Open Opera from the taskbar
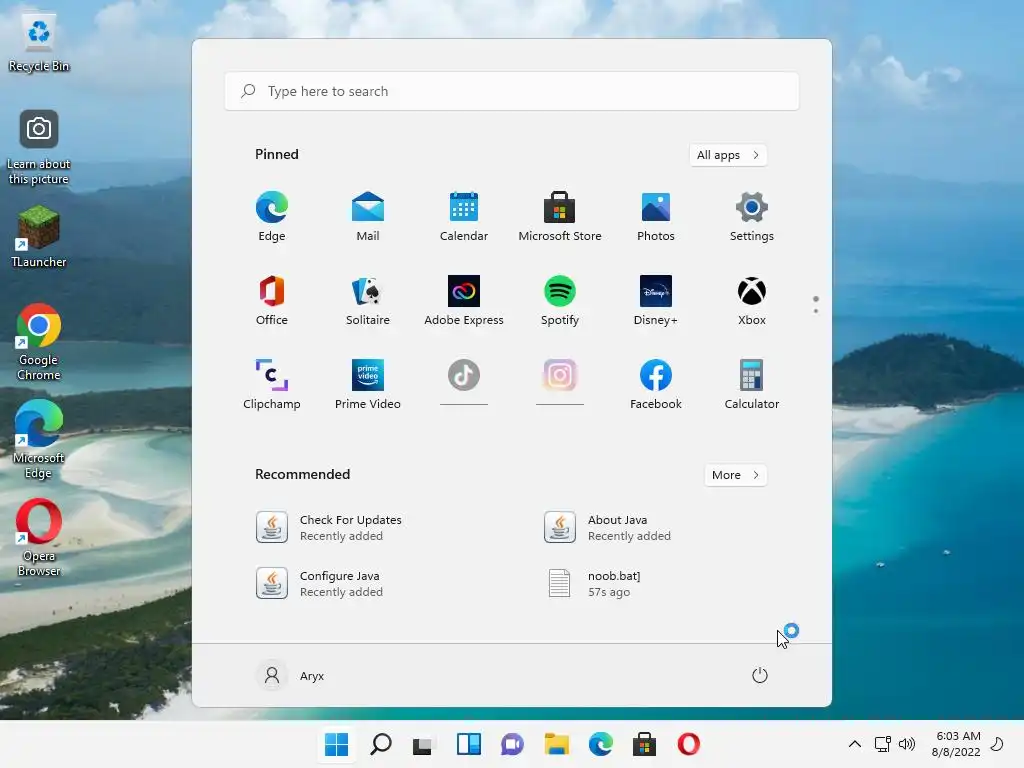 688,744
